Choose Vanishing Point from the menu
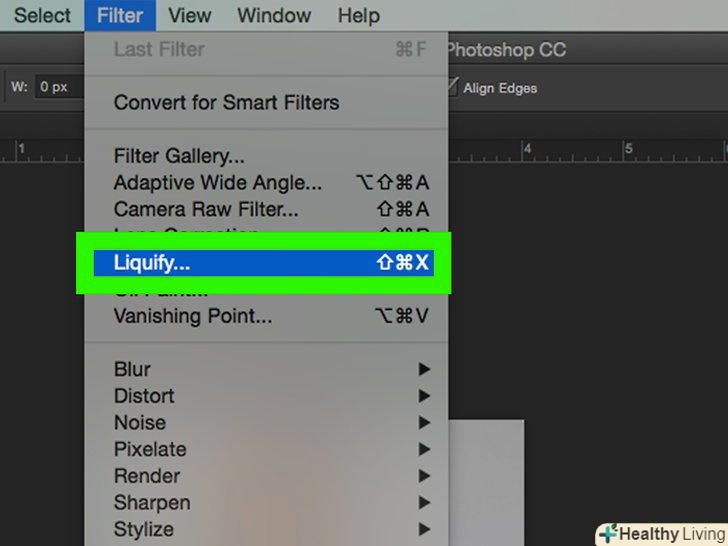Image resolution: width=728 pixels, height=546 pixels. pyautogui.click(x=192, y=316)
